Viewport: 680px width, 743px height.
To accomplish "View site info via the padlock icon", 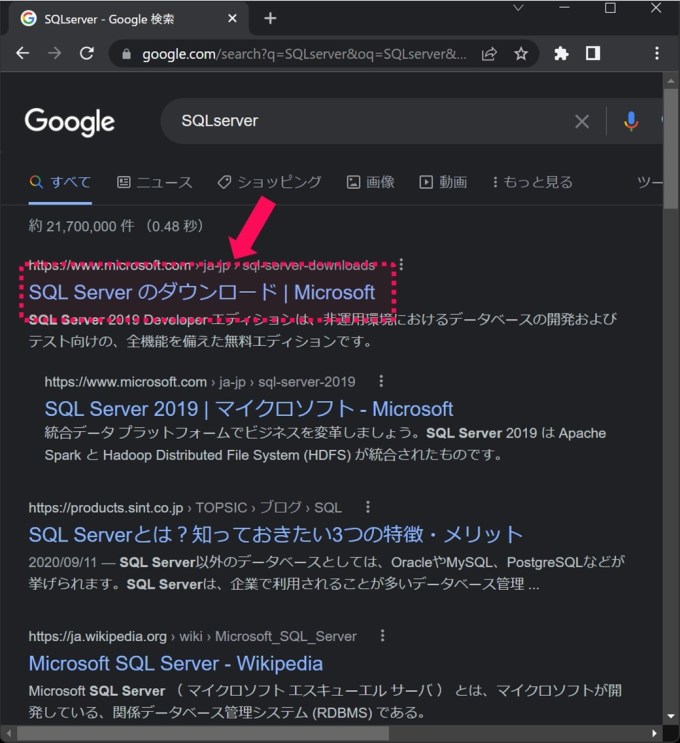I will click(126, 54).
